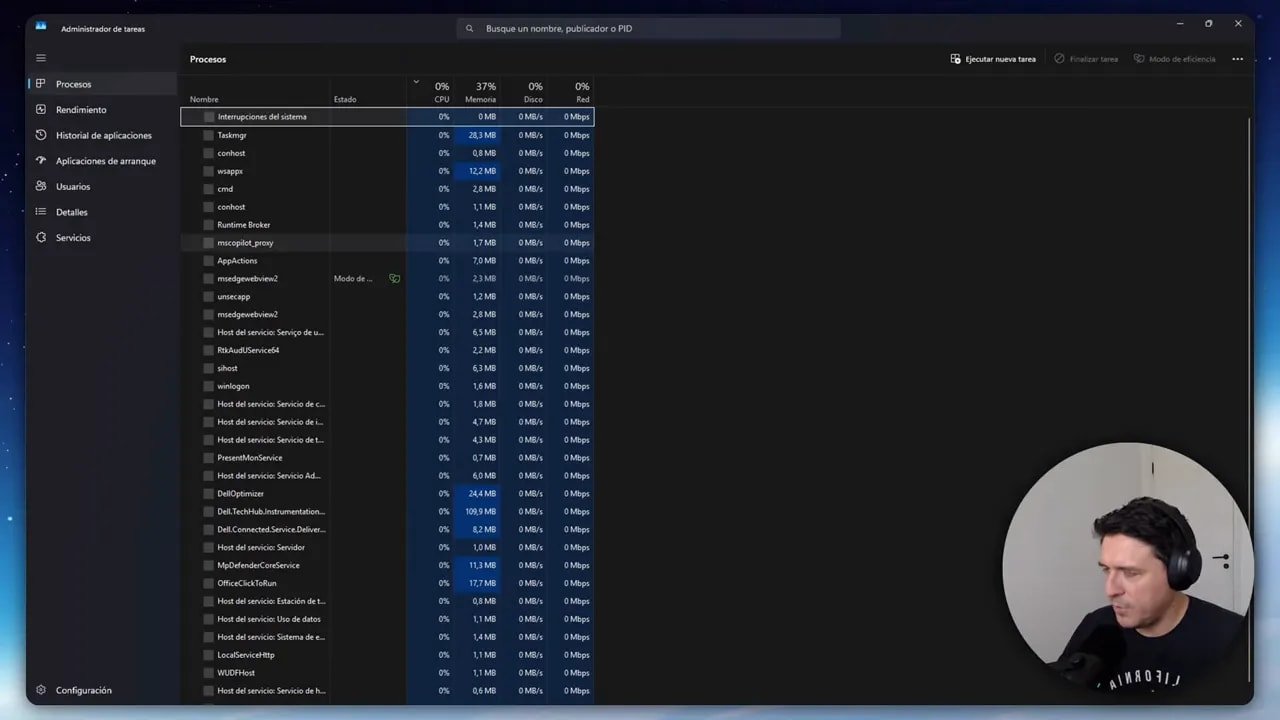Click the LocalServiceHttp process icon
Image resolution: width=1280 pixels, height=720 pixels.
click(209, 655)
